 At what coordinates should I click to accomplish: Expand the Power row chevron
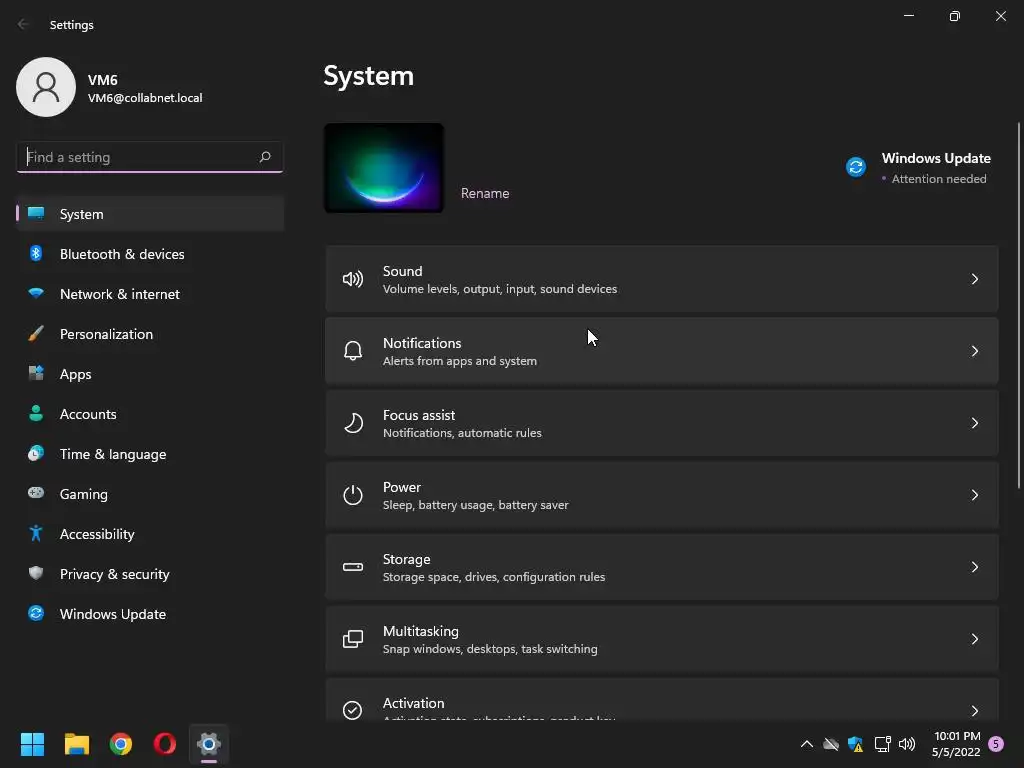[x=974, y=495]
